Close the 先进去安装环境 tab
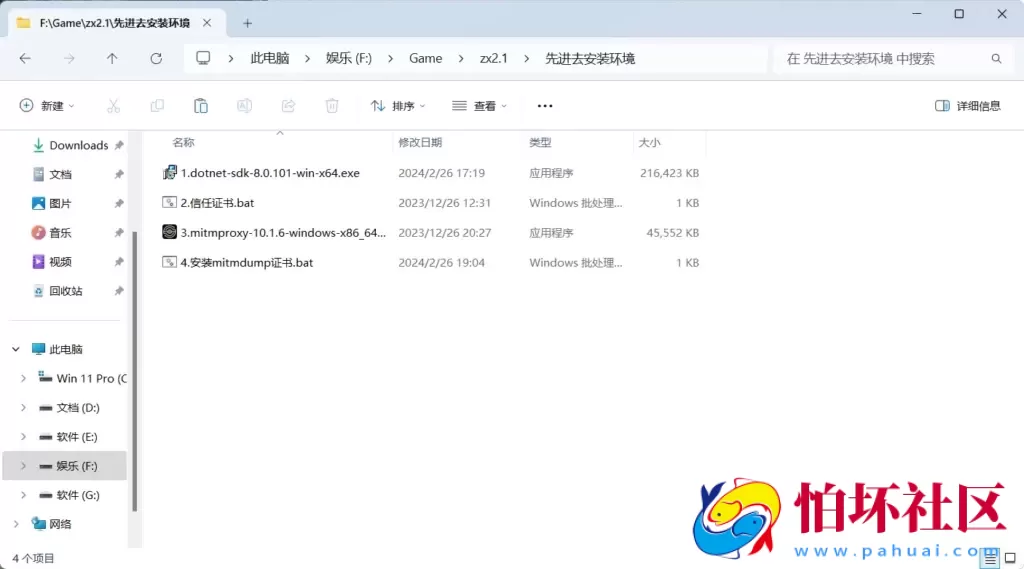1024x569 pixels. coord(206,23)
